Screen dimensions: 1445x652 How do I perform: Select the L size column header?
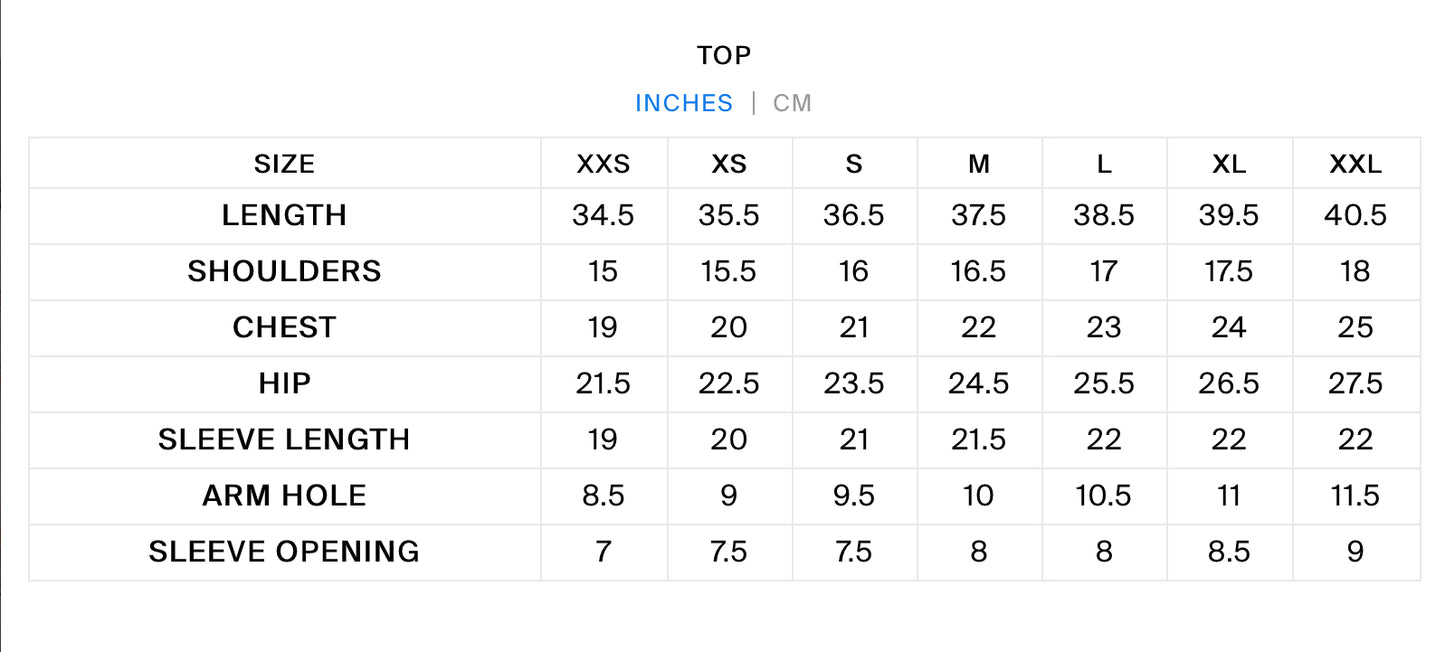click(x=1104, y=164)
